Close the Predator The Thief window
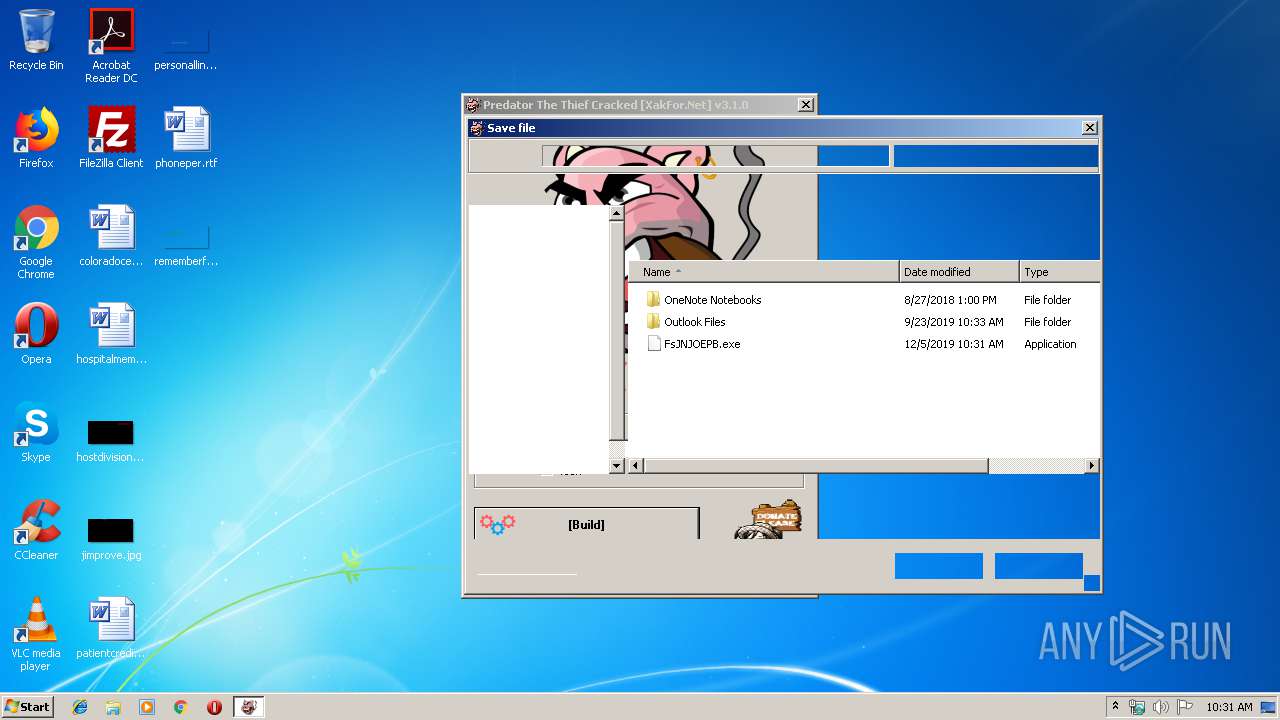 tap(805, 105)
